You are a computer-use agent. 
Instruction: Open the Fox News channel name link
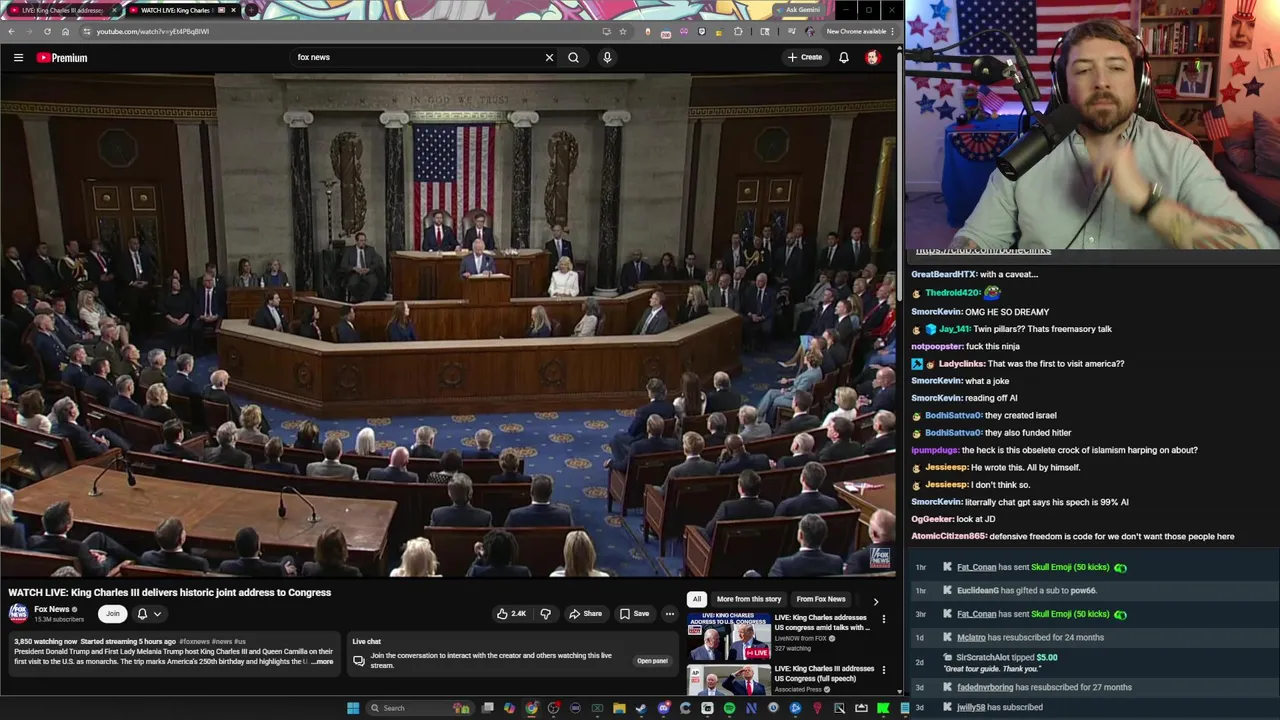pos(51,609)
